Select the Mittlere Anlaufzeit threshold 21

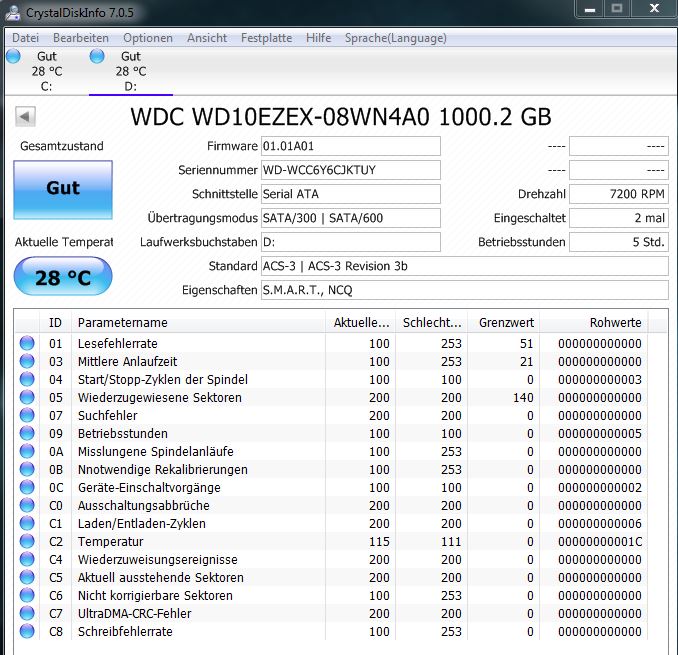pyautogui.click(x=526, y=361)
